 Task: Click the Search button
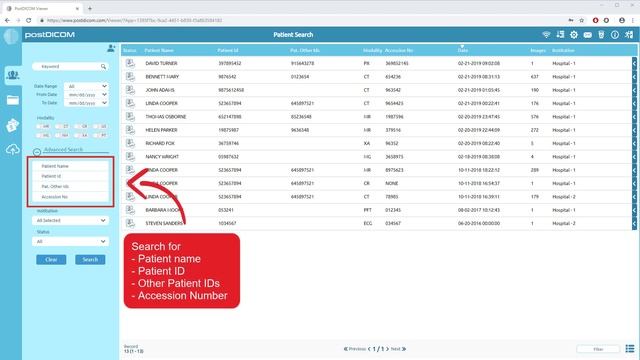point(90,260)
